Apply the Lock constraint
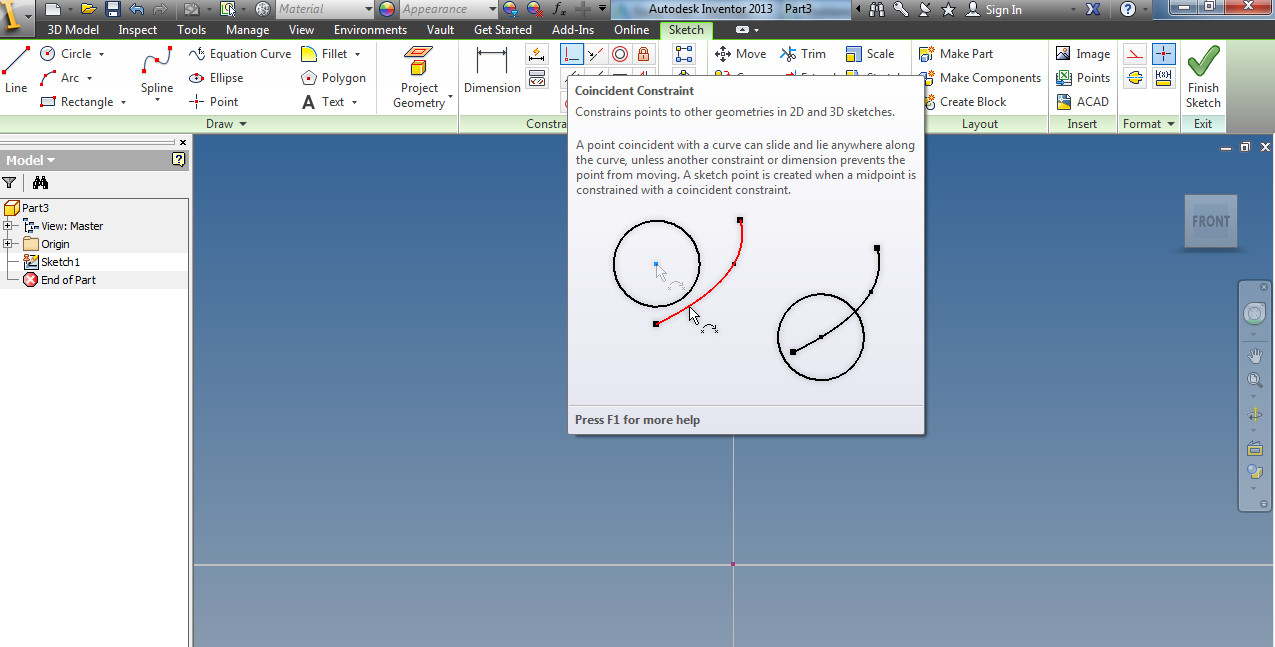1275x647 pixels. click(x=643, y=53)
